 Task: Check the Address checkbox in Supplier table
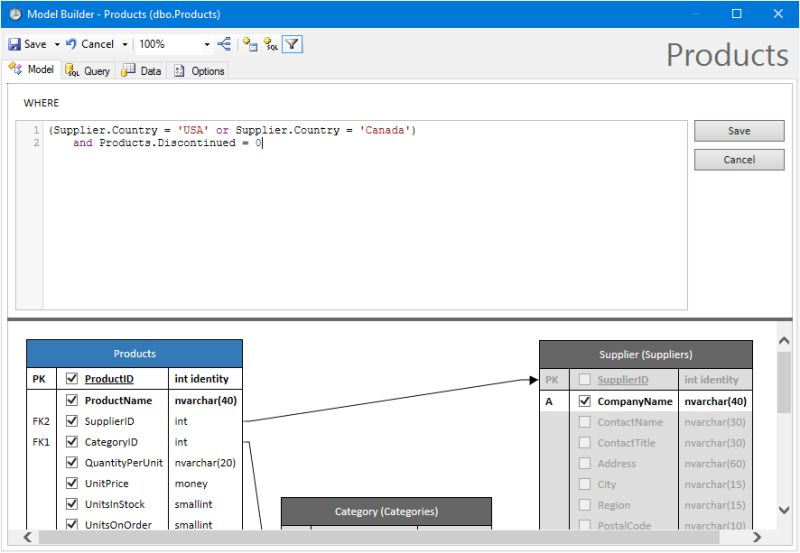click(x=585, y=463)
